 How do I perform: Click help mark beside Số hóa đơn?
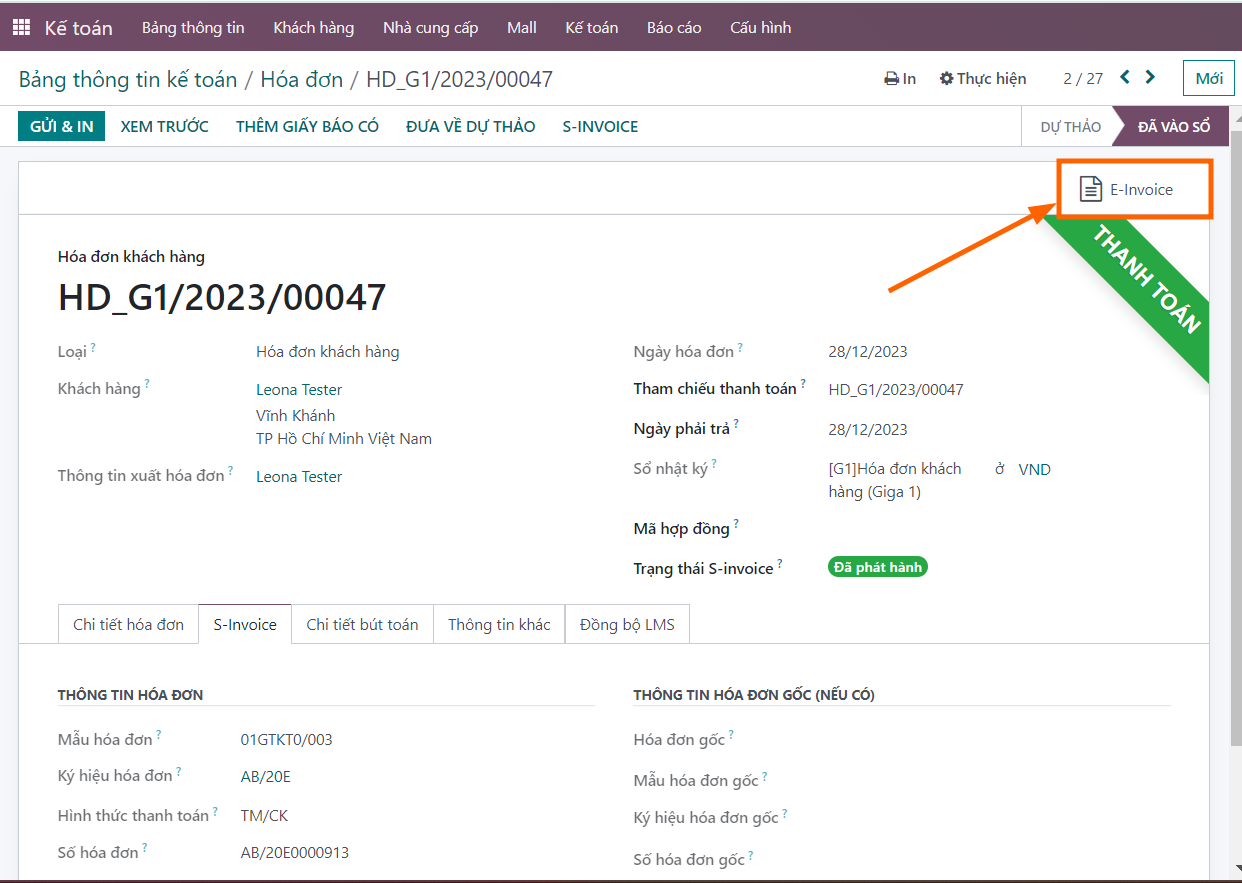145,848
